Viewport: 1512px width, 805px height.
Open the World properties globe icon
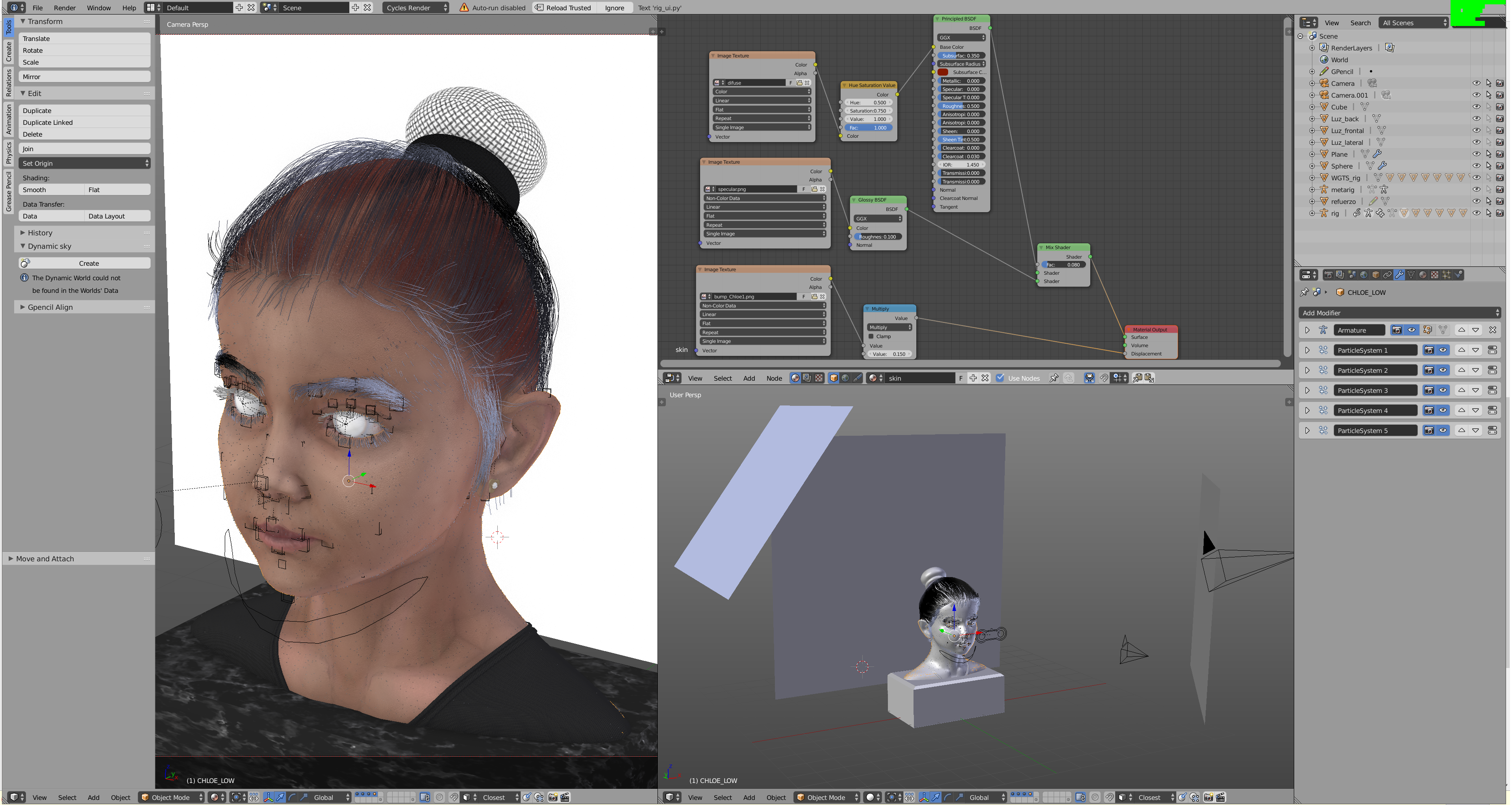(1364, 275)
